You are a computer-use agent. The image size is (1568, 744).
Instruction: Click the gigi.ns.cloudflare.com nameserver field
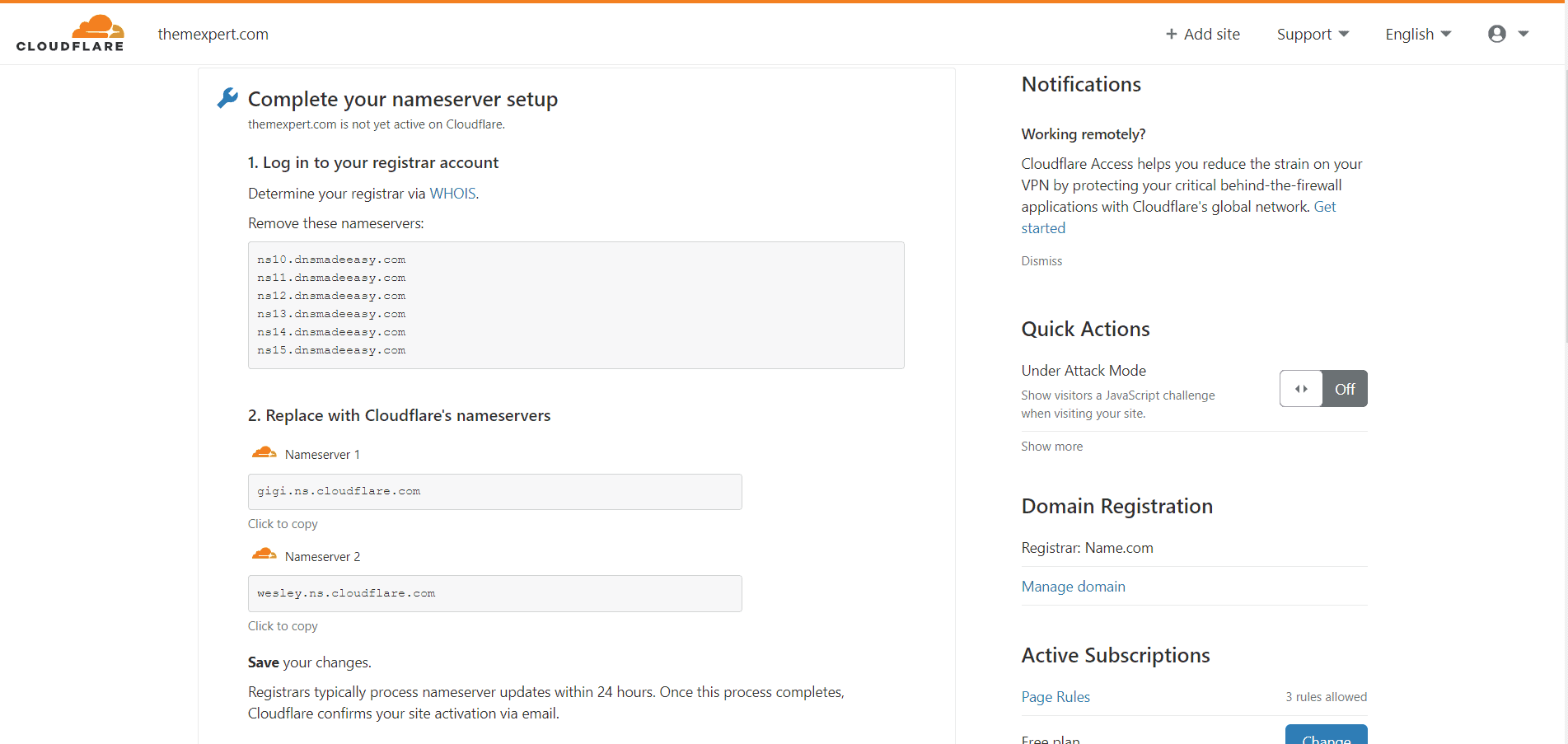(494, 492)
